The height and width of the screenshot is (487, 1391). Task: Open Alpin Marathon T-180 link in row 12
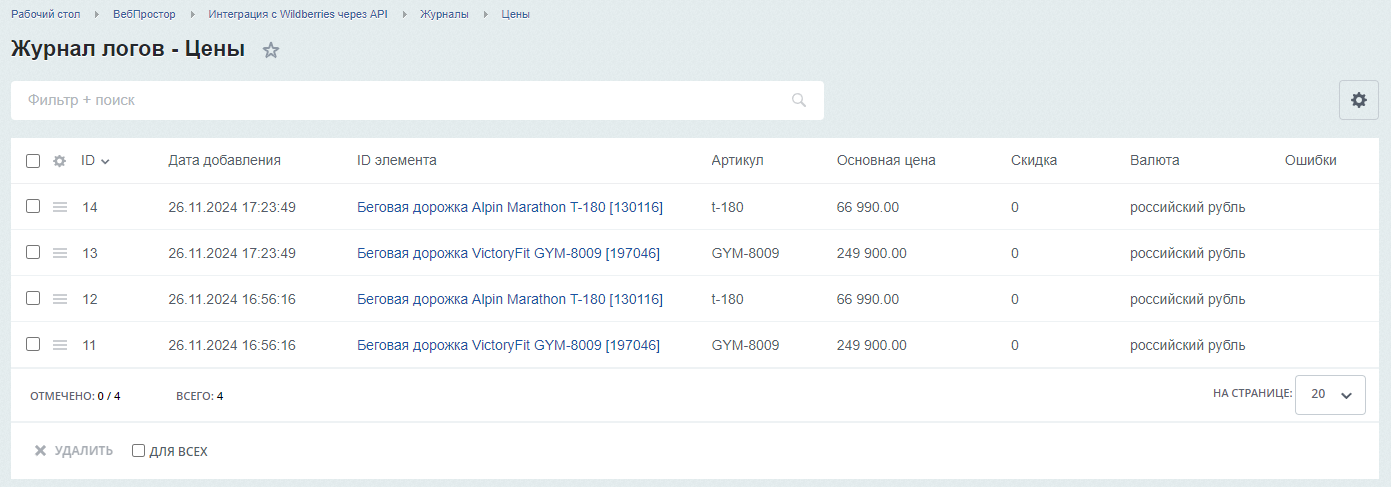click(x=510, y=299)
